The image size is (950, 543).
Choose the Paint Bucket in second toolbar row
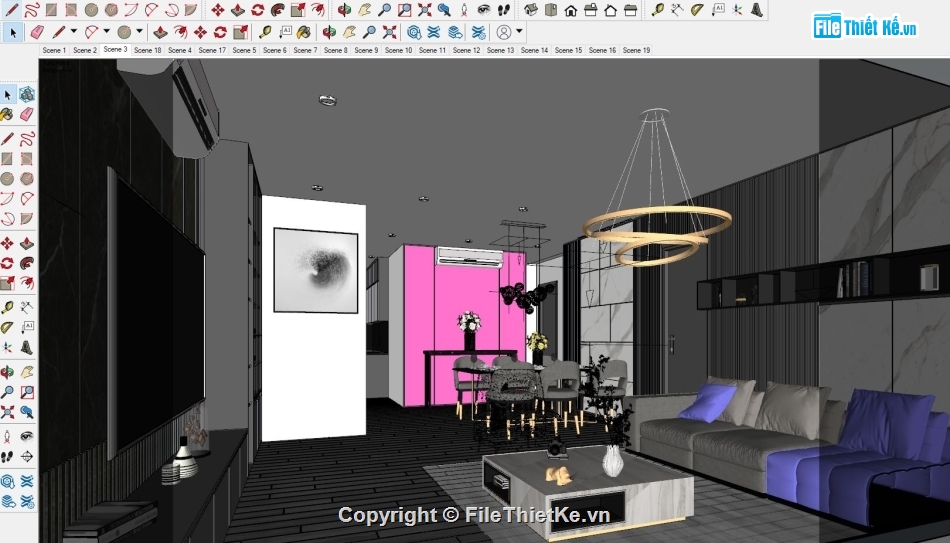click(304, 32)
